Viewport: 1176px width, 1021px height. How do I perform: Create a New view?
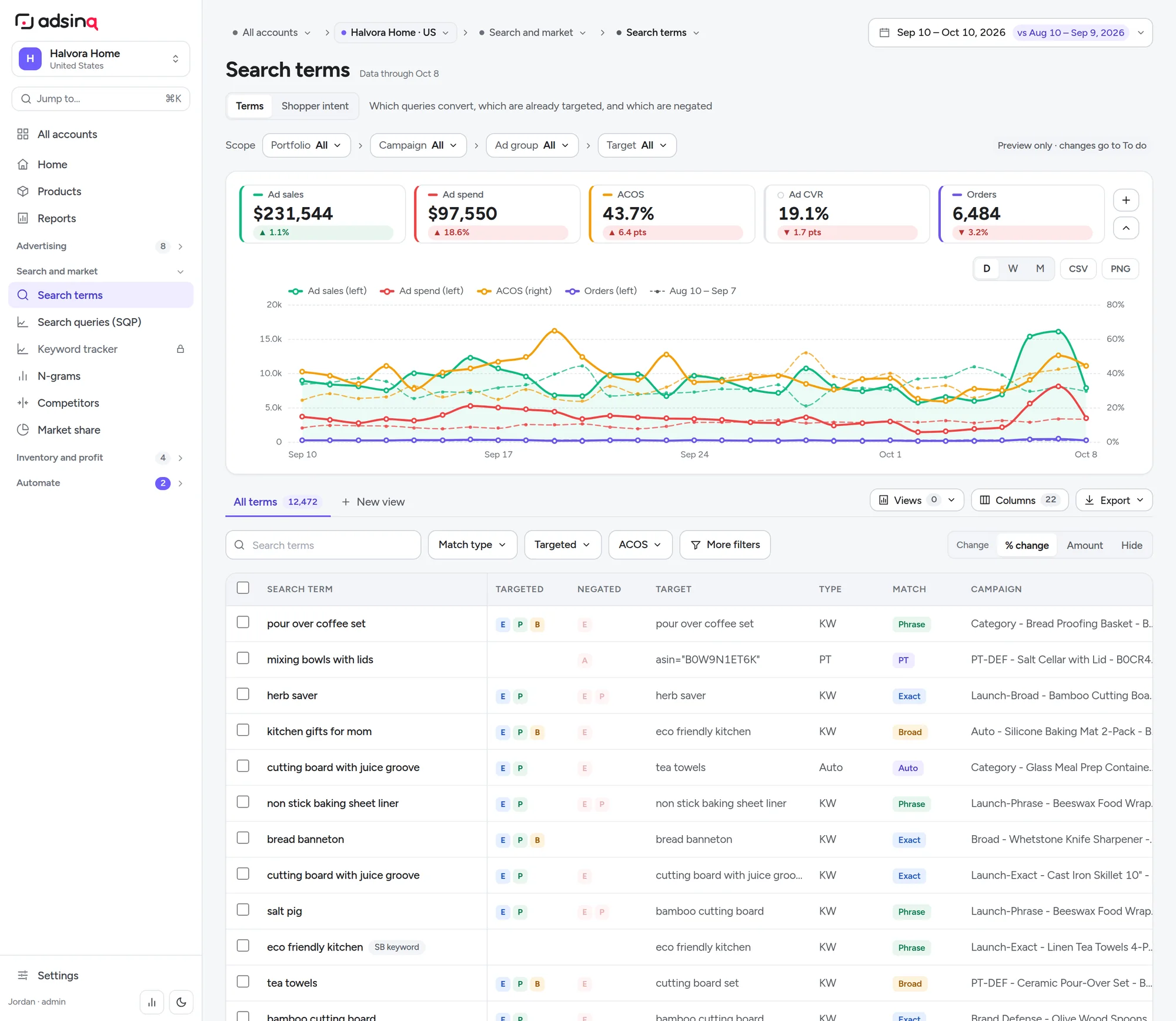pyautogui.click(x=373, y=502)
